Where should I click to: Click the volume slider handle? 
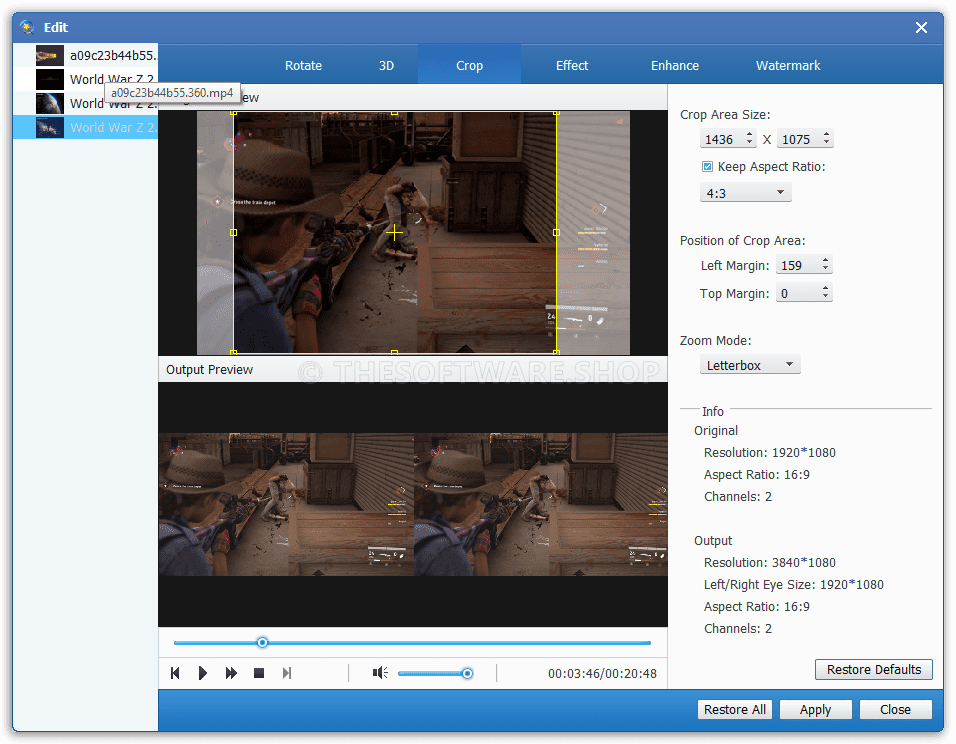(x=467, y=673)
